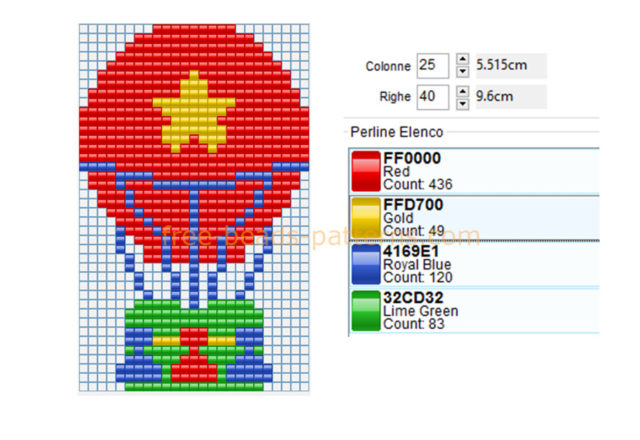The height and width of the screenshot is (440, 640).
Task: Decrease Colonne value with down arrow
Action: coord(462,72)
